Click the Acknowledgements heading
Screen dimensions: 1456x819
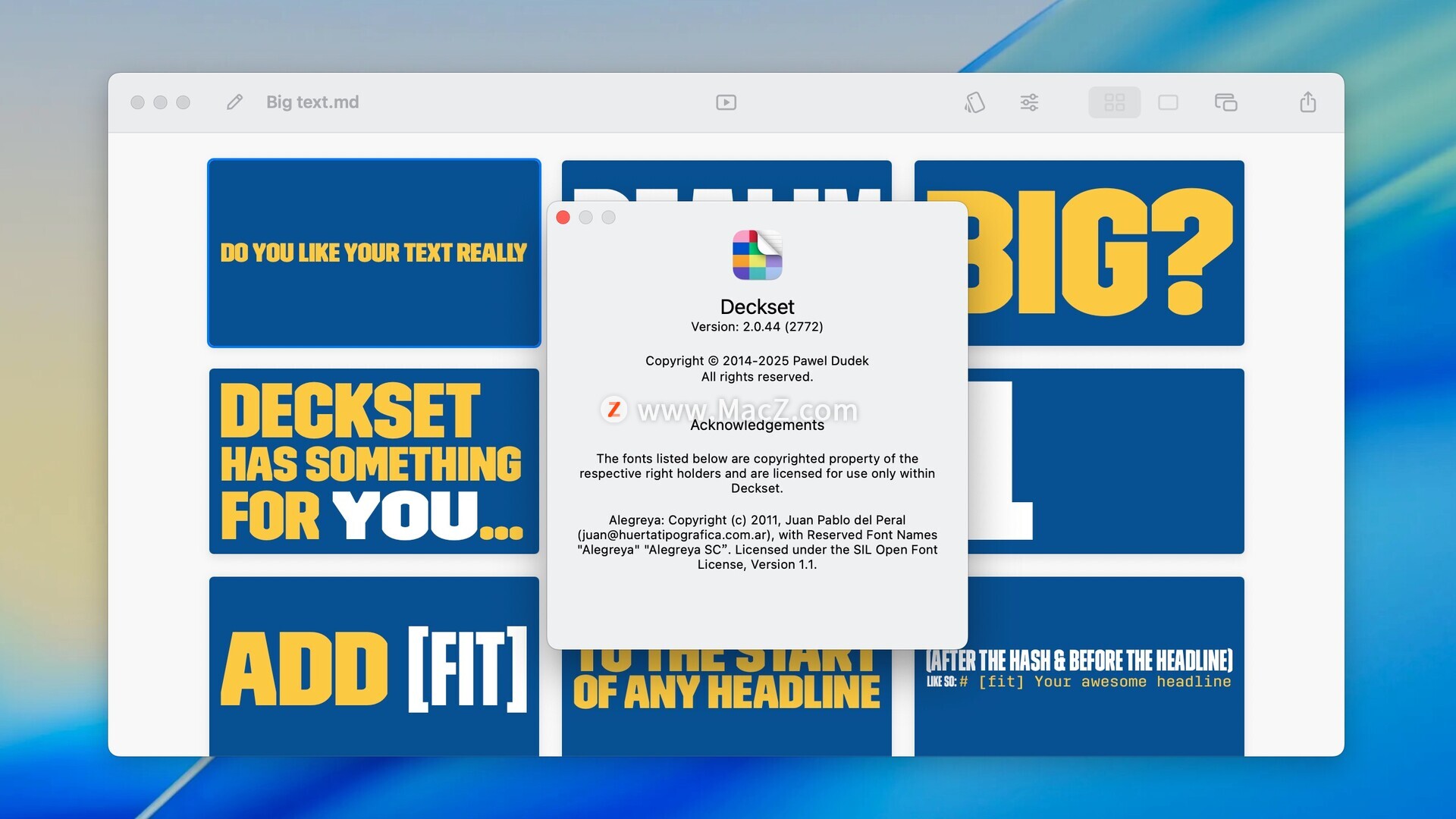tap(757, 425)
